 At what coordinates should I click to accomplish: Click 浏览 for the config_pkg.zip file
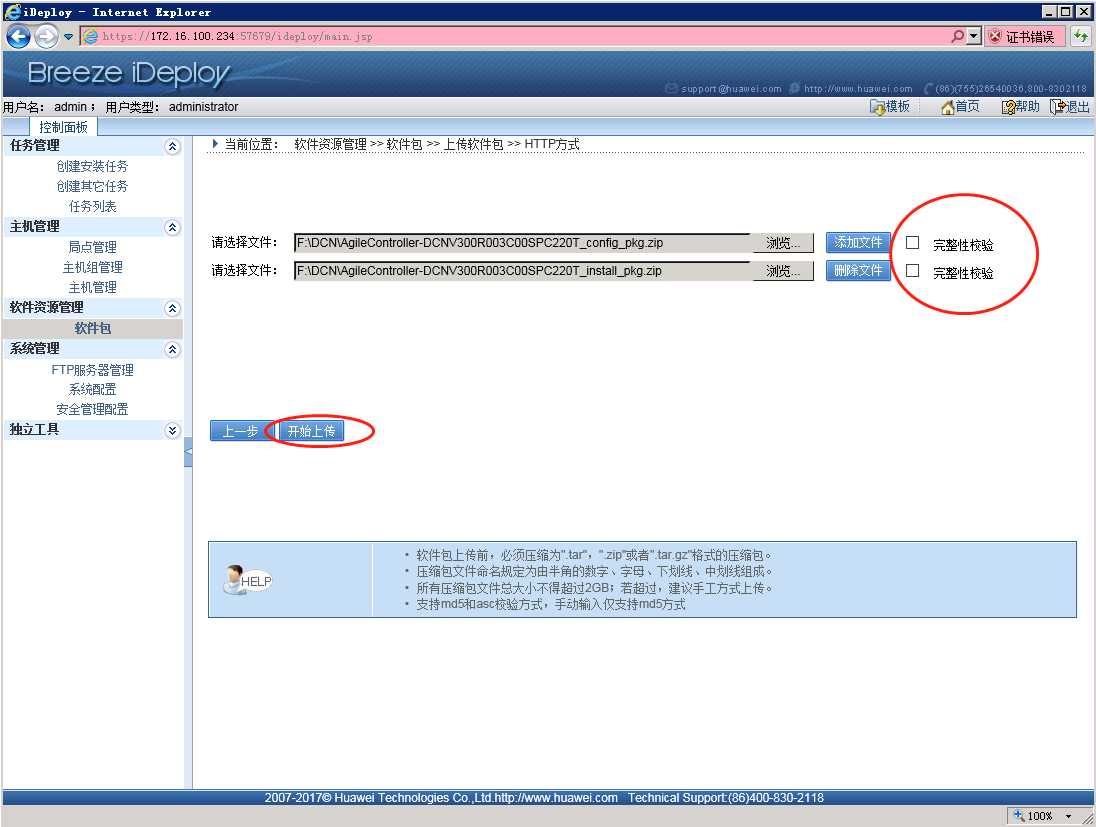point(783,243)
